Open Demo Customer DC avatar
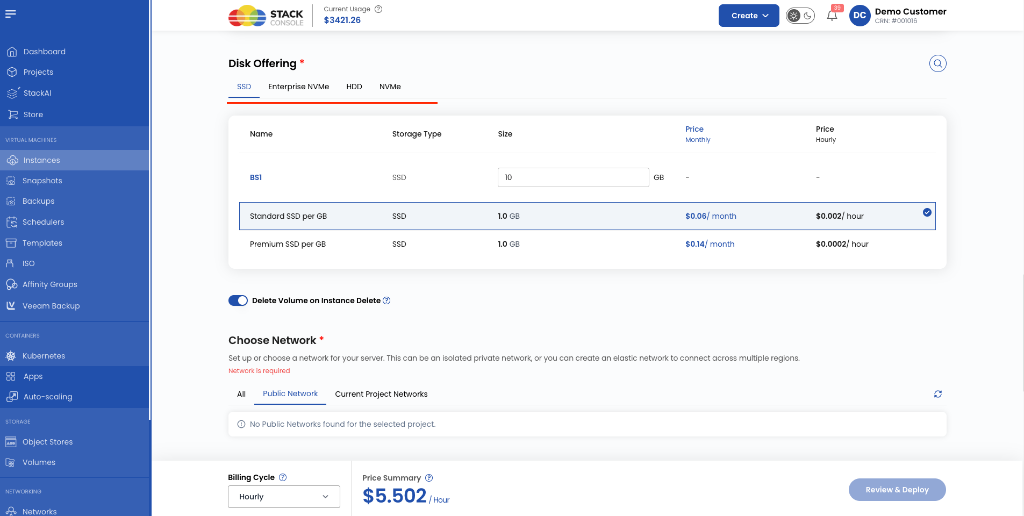The width and height of the screenshot is (1024, 516). [x=859, y=16]
